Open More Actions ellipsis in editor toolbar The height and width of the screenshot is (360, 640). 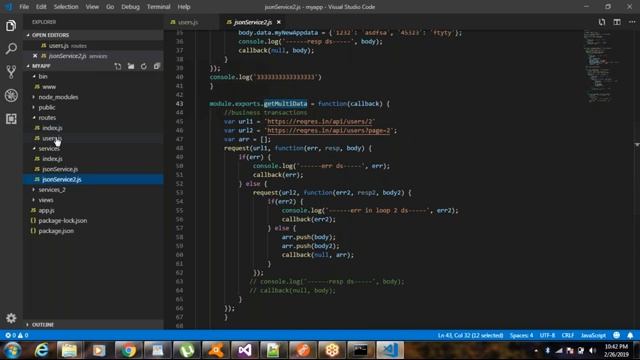click(631, 22)
